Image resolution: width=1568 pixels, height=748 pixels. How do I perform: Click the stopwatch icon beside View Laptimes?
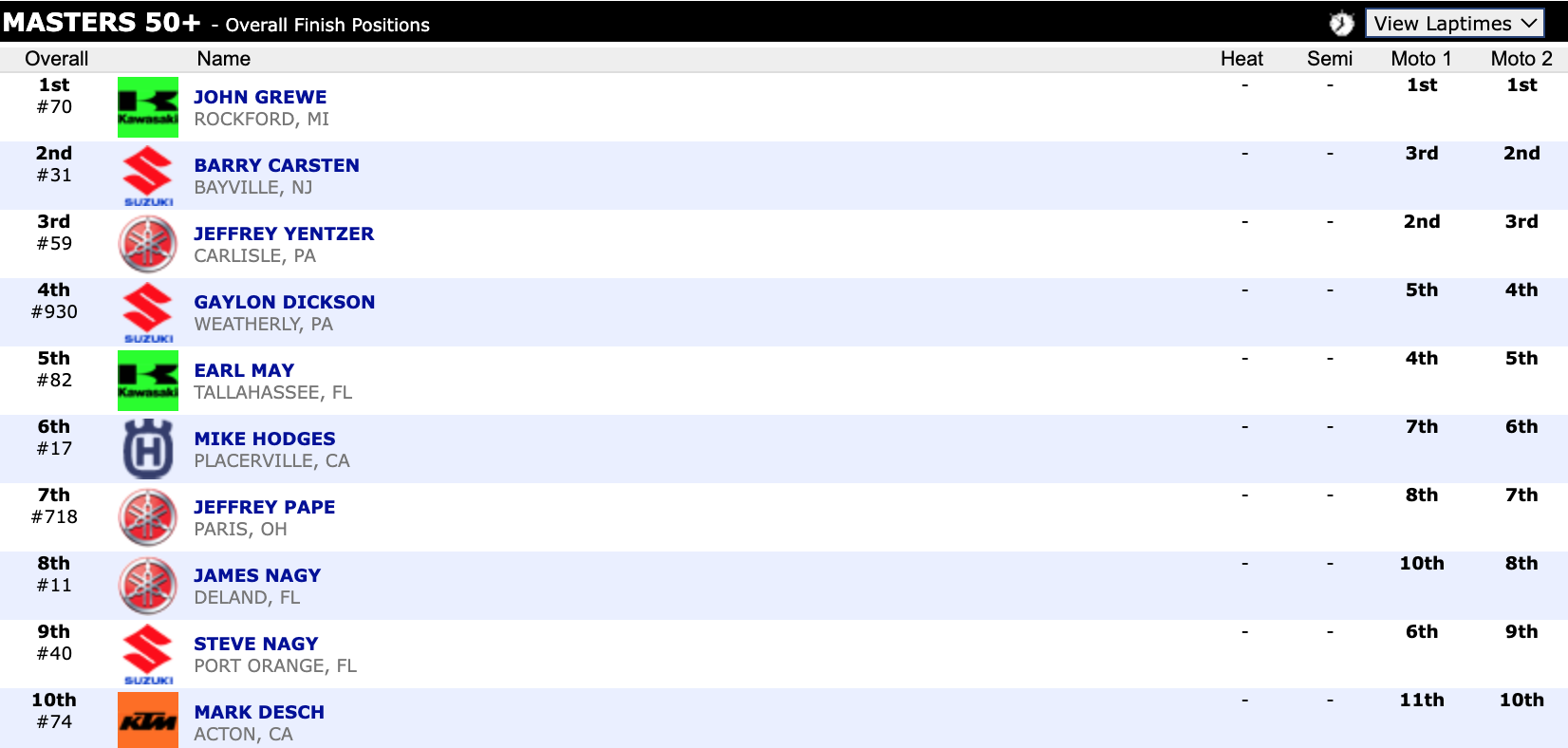pos(1341,24)
